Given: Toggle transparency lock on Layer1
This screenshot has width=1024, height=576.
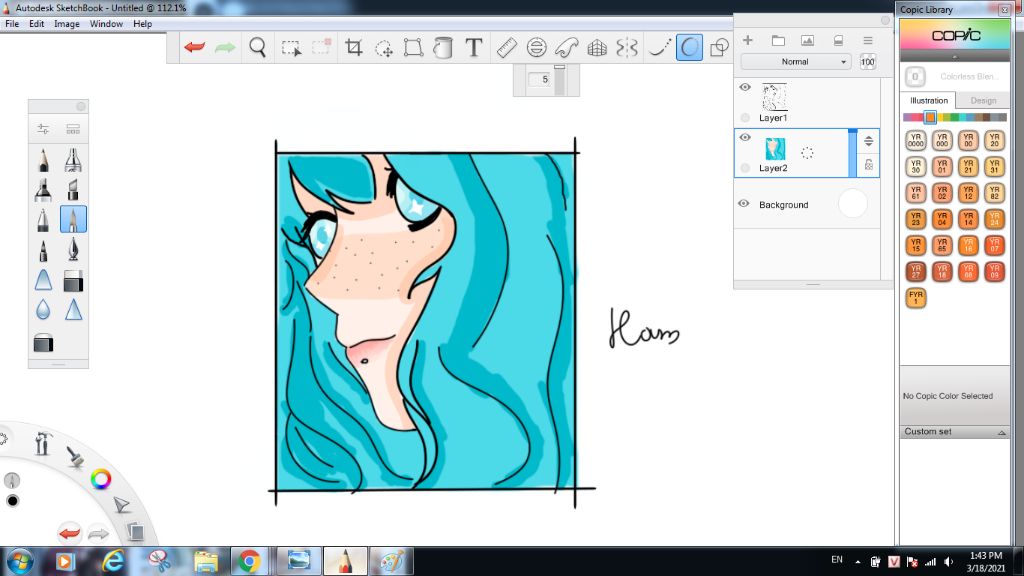Looking at the screenshot, I should tap(745, 118).
